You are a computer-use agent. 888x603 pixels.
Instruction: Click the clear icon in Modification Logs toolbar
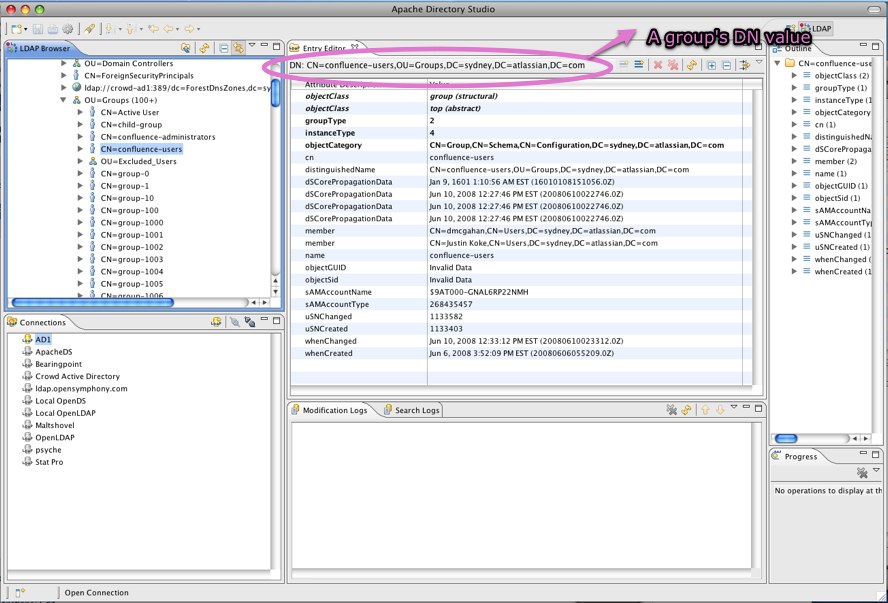tap(672, 410)
